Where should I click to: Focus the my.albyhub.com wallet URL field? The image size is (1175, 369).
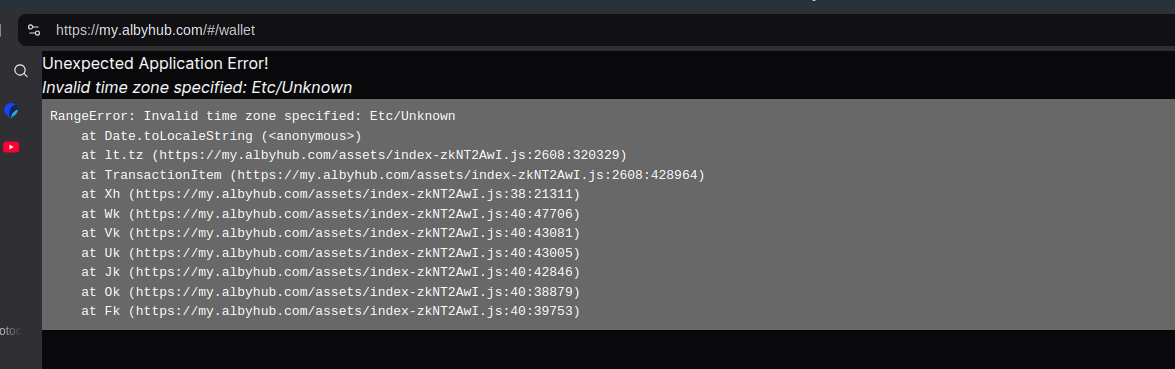(x=155, y=30)
